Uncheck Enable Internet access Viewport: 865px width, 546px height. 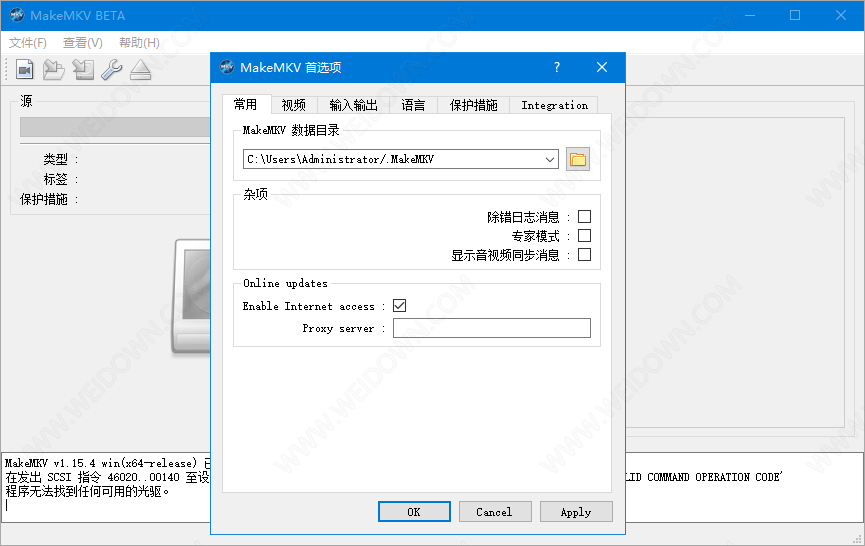point(399,306)
